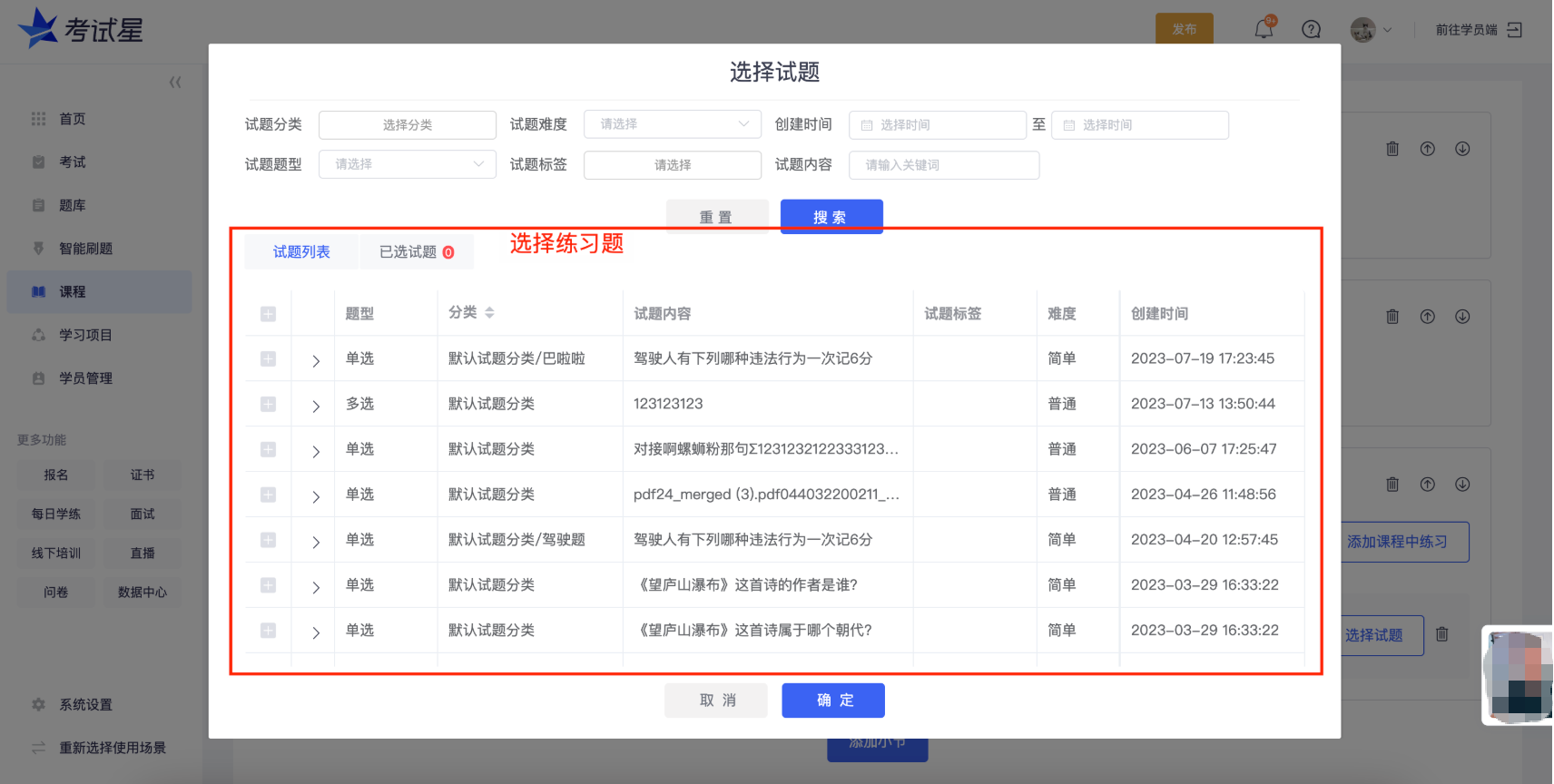The width and height of the screenshot is (1554, 784).
Task: Select the 试题列表 tab
Action: (301, 252)
